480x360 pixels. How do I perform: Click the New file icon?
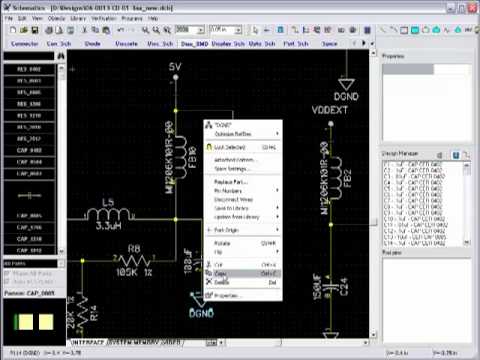click(x=13, y=30)
